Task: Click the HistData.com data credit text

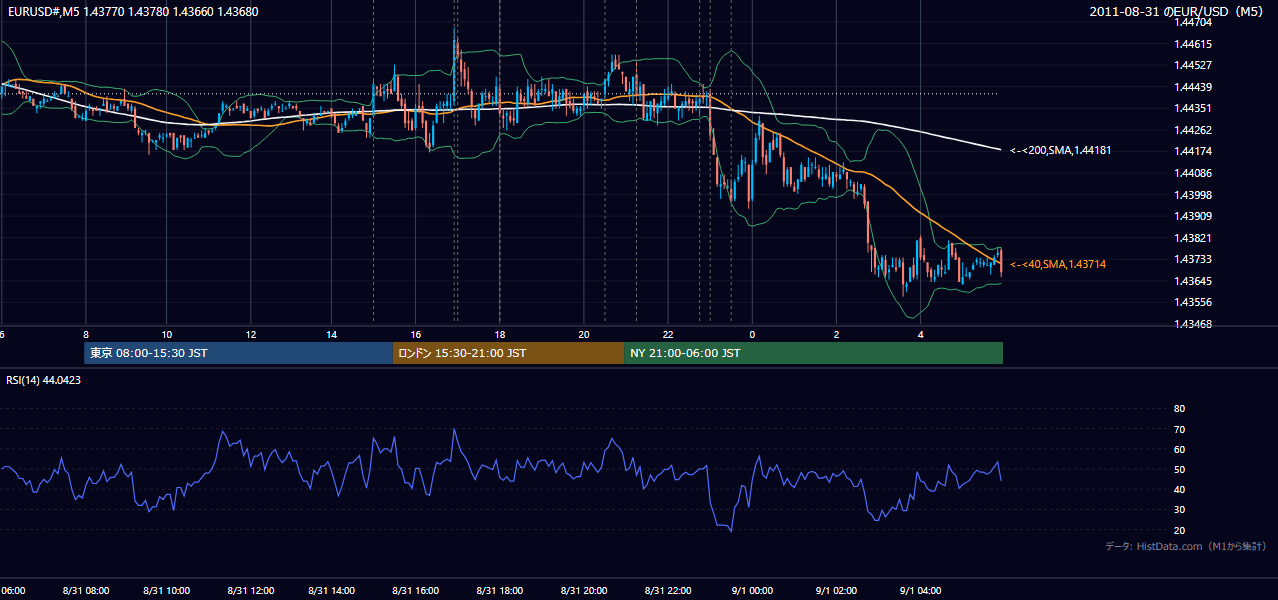Action: [1185, 546]
